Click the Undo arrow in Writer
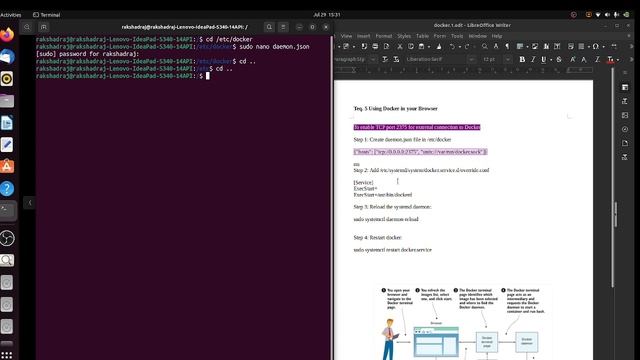This screenshot has width=640, height=360. point(452,47)
